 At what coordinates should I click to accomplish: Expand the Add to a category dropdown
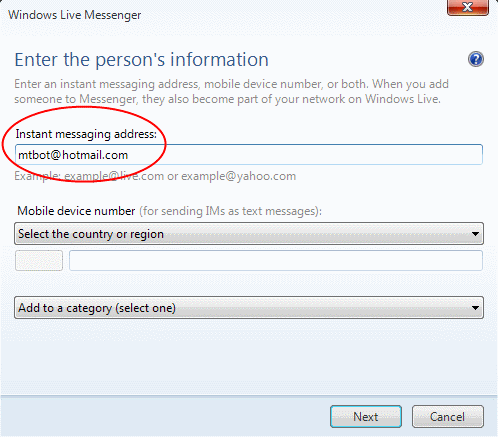pyautogui.click(x=249, y=308)
